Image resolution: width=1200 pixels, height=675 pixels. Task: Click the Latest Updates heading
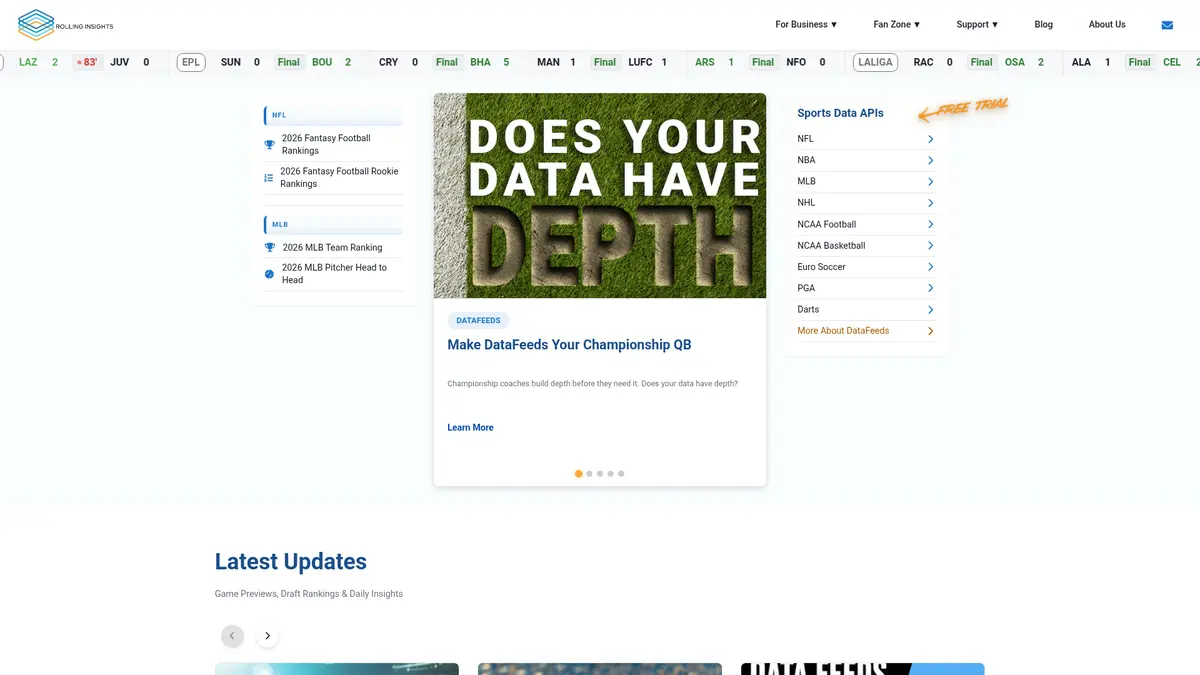point(291,562)
